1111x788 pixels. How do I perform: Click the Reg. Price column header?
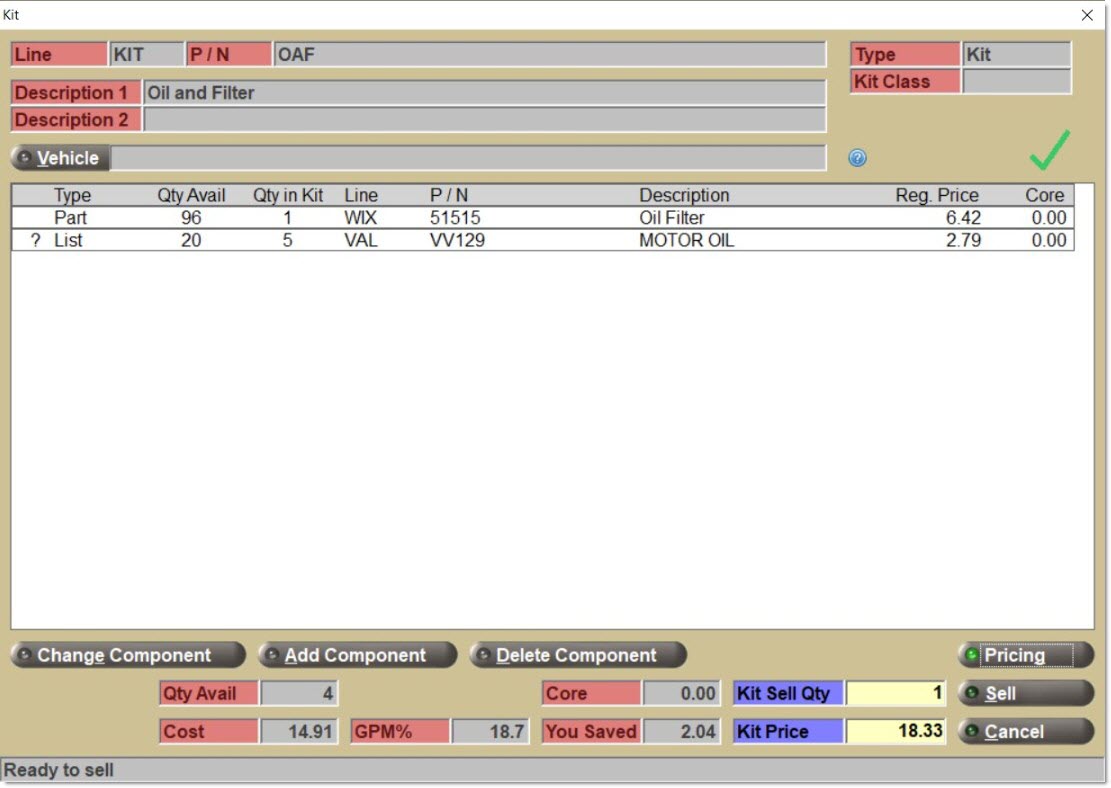(936, 195)
